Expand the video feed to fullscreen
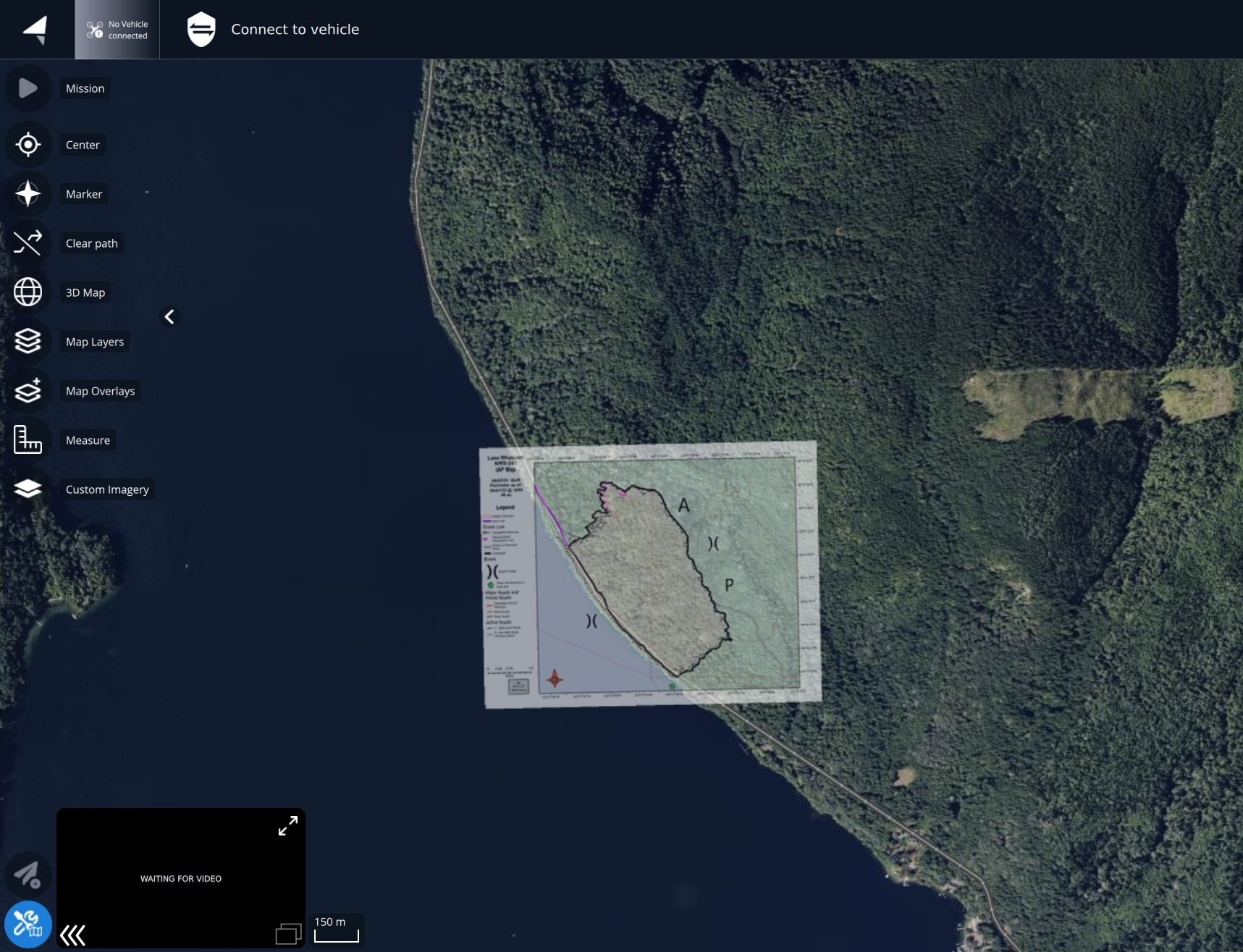Screen dimensions: 1243x952 click(287, 826)
